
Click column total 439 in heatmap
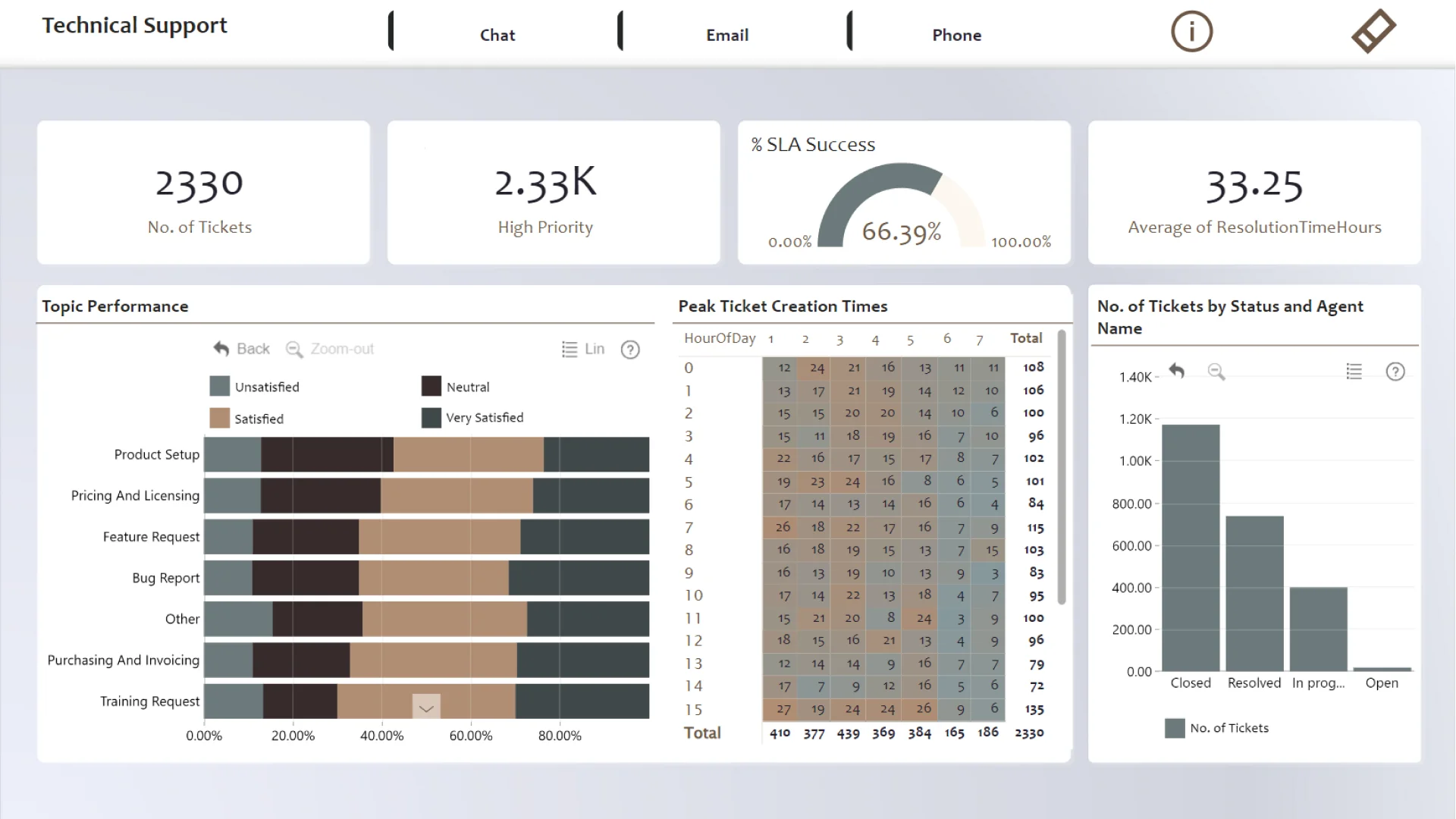(849, 733)
